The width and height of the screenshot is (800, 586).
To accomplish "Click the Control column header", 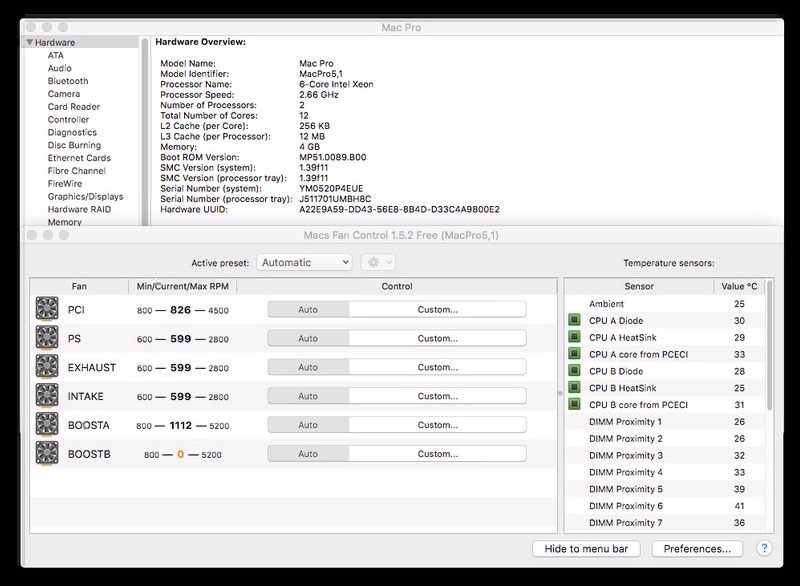I will pyautogui.click(x=397, y=286).
